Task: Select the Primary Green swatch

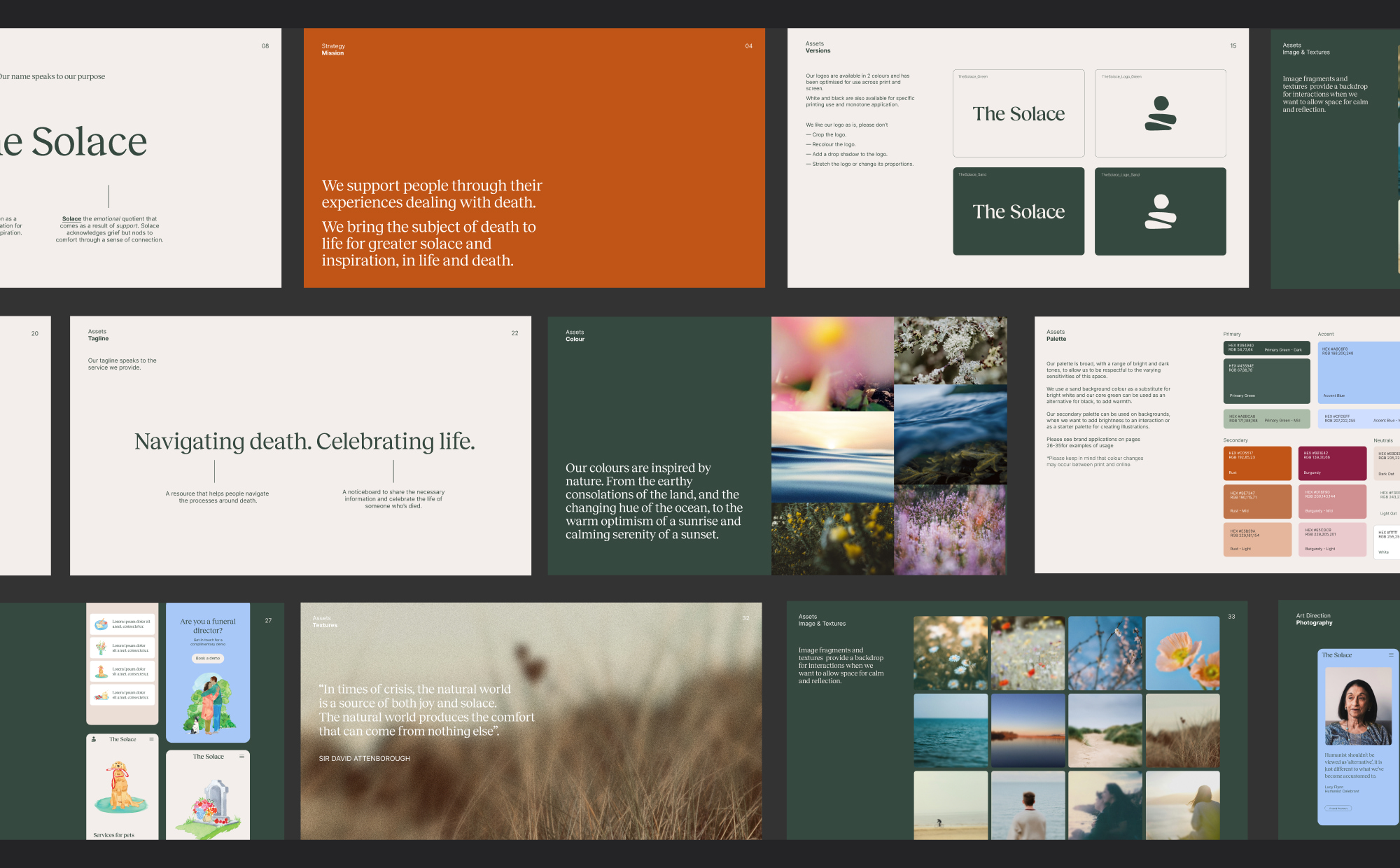Action: (x=1266, y=381)
